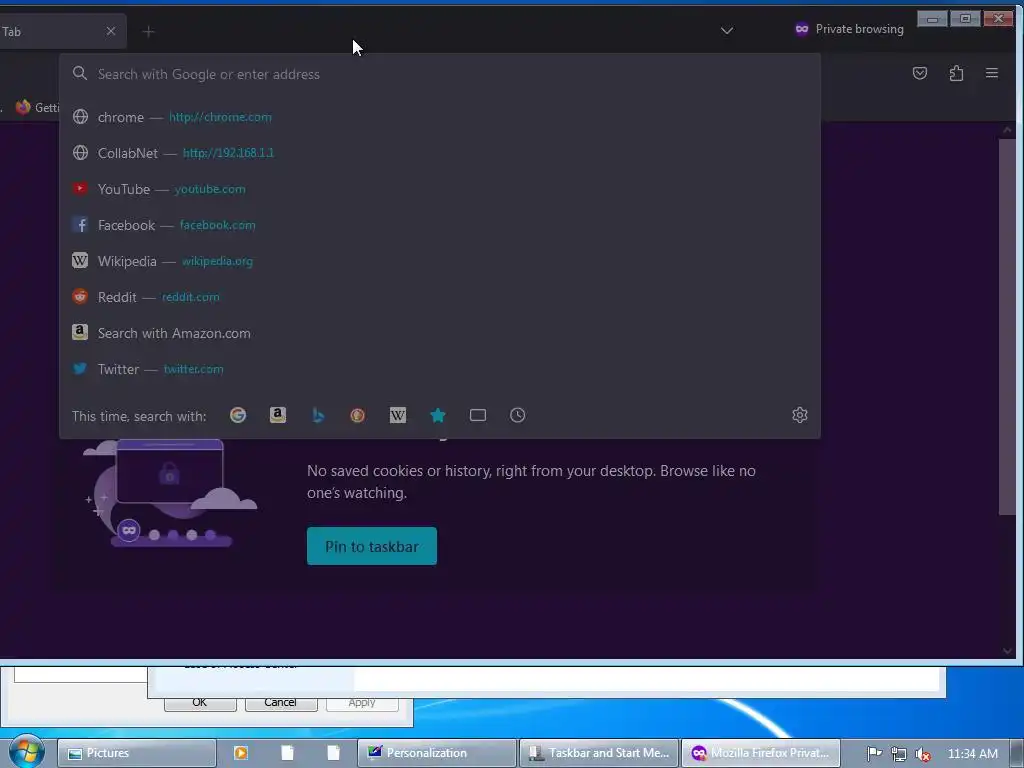The width and height of the screenshot is (1024, 768).
Task: Click Apply in the background dialog
Action: coord(362,703)
